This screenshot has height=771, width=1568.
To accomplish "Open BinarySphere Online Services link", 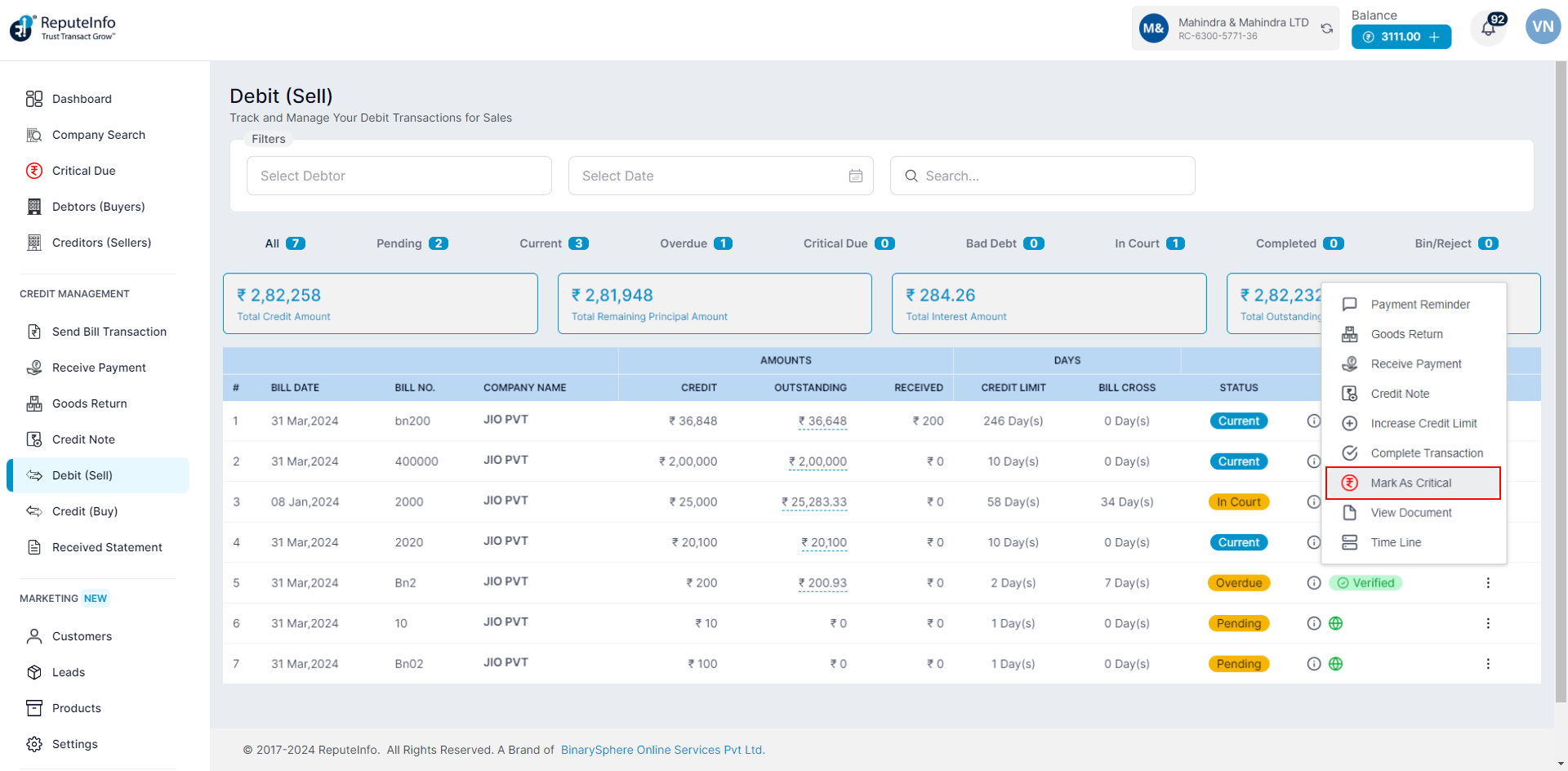I will [662, 750].
